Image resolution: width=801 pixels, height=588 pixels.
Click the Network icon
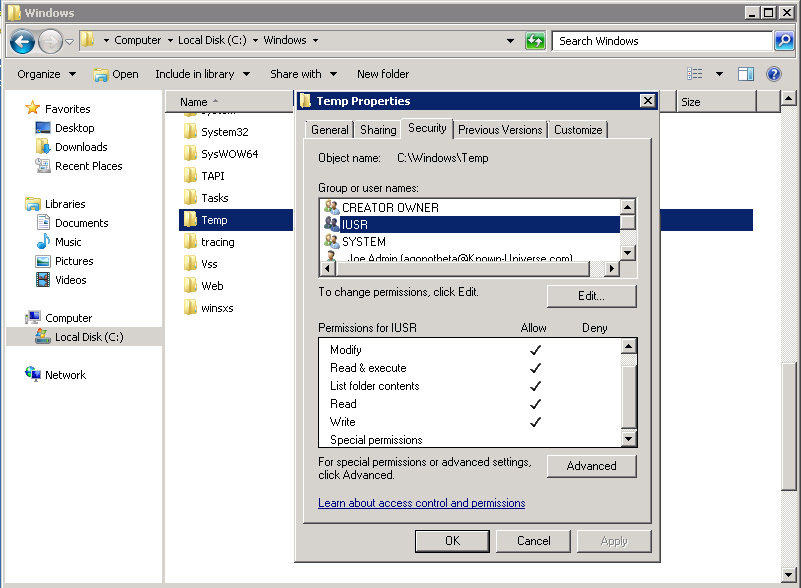click(x=33, y=374)
